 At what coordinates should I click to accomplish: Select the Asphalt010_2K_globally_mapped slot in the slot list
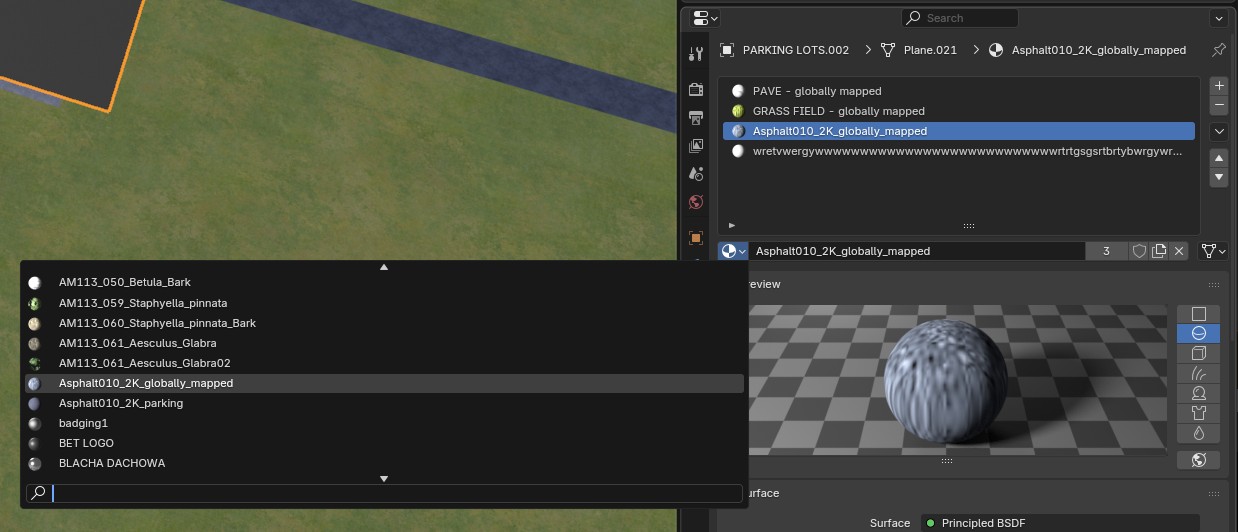point(959,131)
